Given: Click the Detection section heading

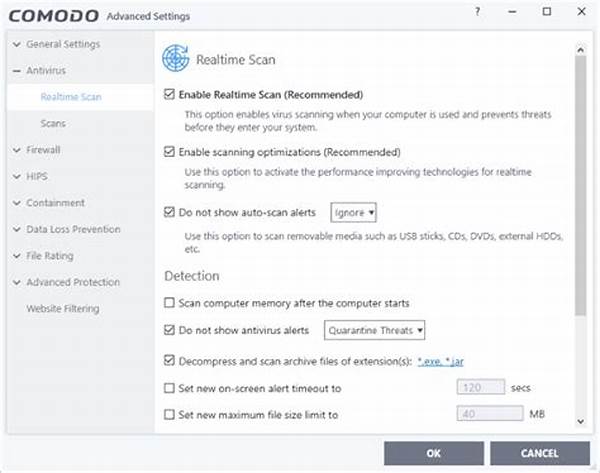Looking at the screenshot, I should pos(192,276).
